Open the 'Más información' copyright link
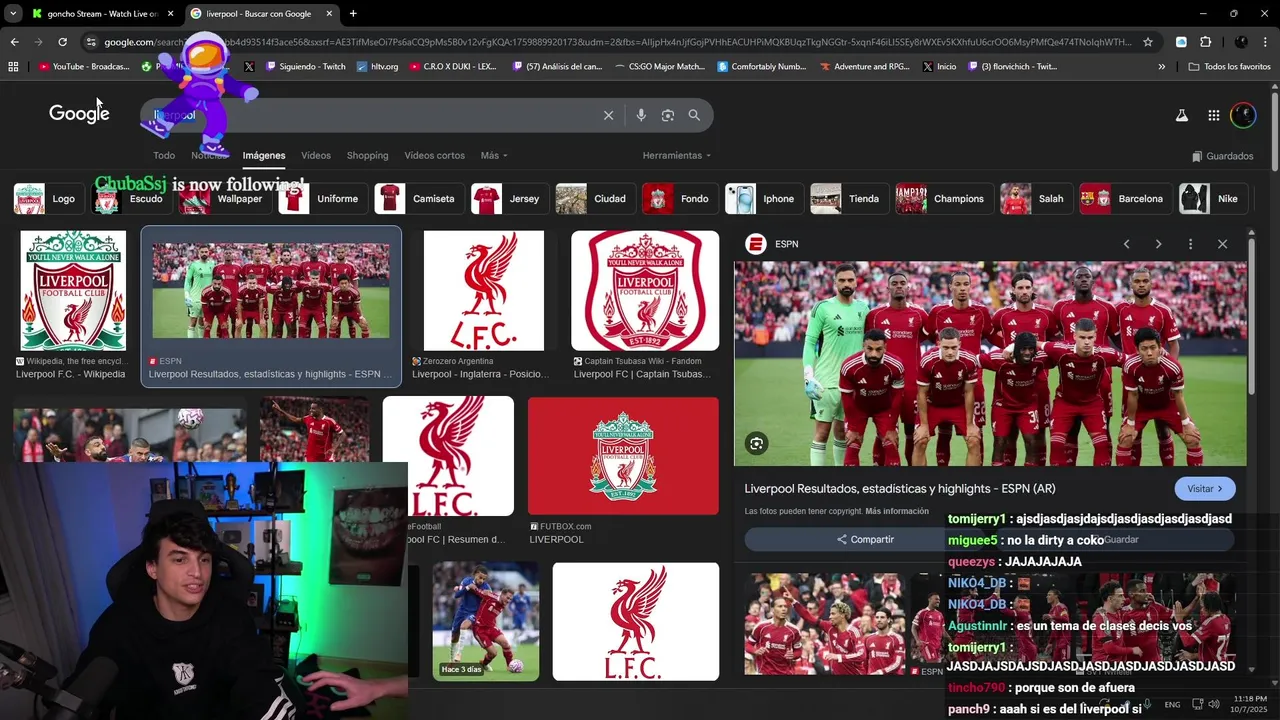This screenshot has height=720, width=1280. [x=897, y=511]
